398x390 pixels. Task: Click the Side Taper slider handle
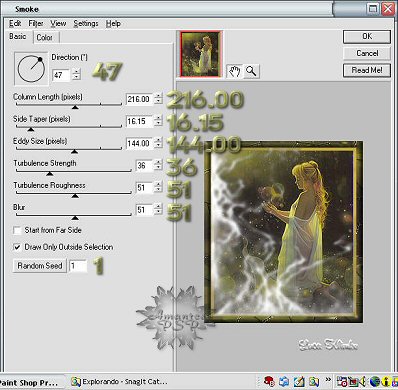click(x=31, y=129)
